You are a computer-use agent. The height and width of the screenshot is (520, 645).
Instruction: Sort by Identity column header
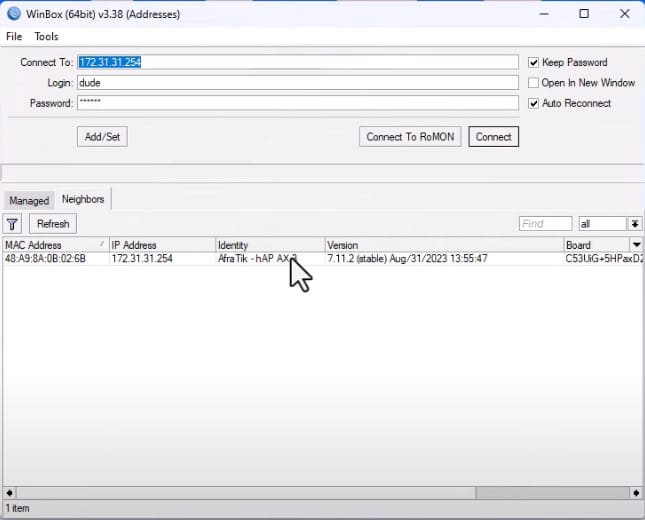click(270, 245)
